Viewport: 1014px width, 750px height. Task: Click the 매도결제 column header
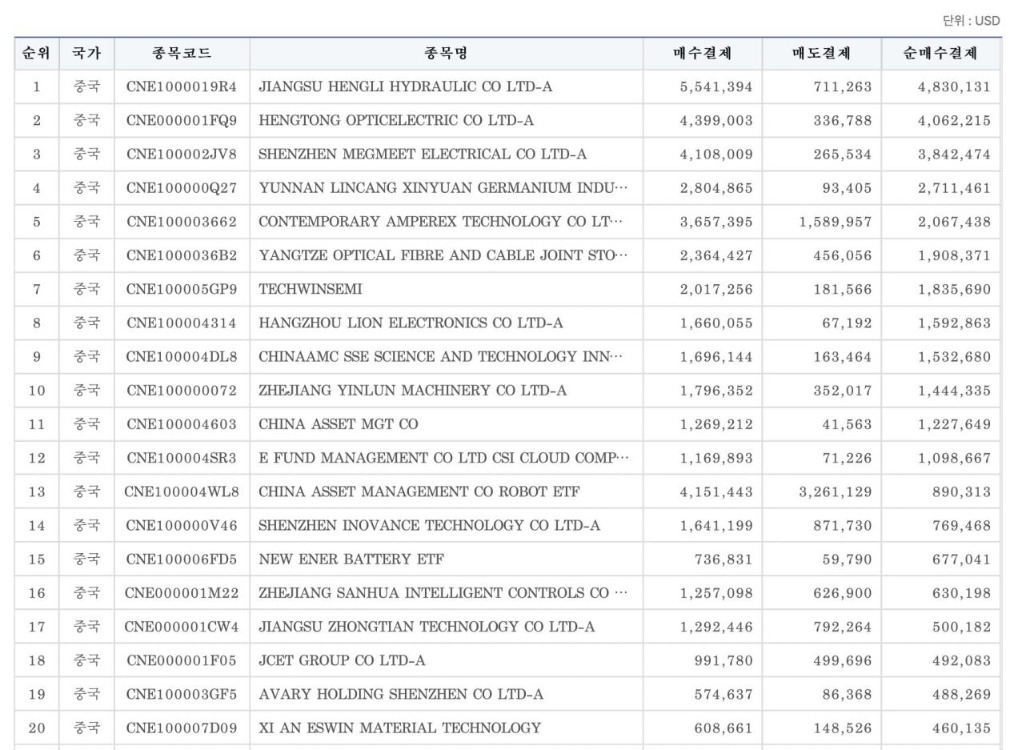(821, 54)
